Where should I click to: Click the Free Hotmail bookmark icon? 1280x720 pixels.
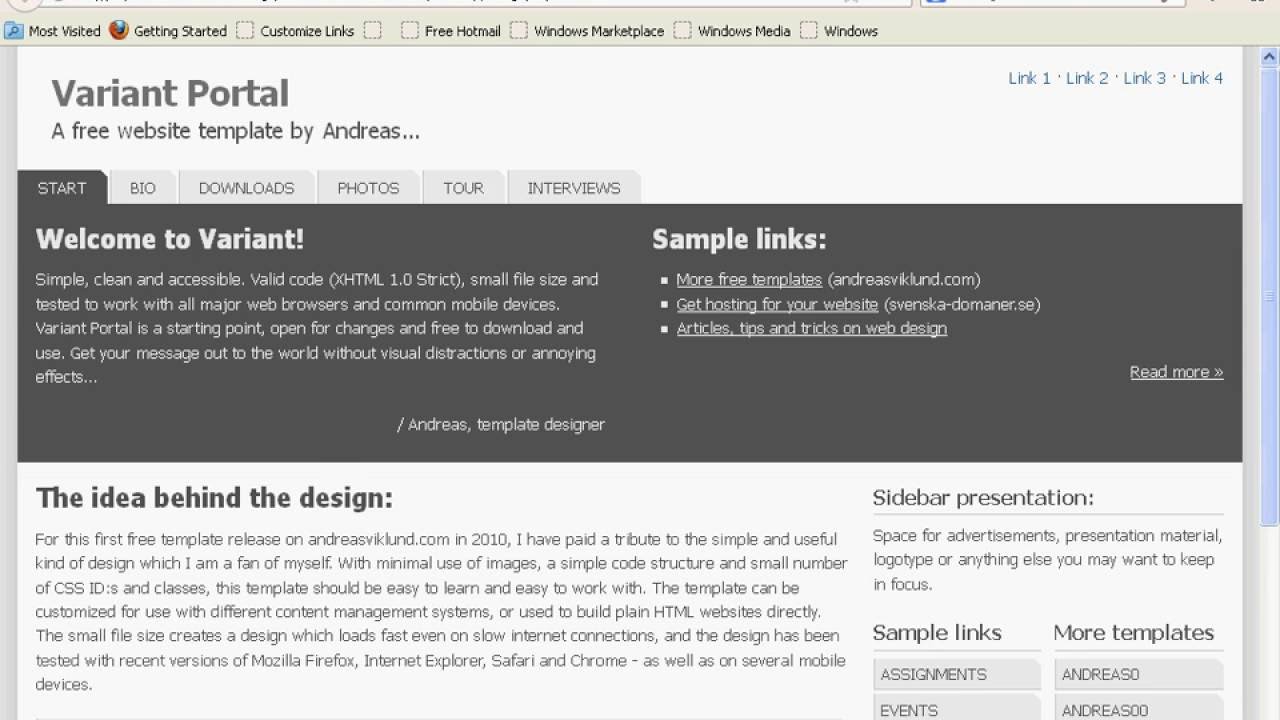(409, 31)
